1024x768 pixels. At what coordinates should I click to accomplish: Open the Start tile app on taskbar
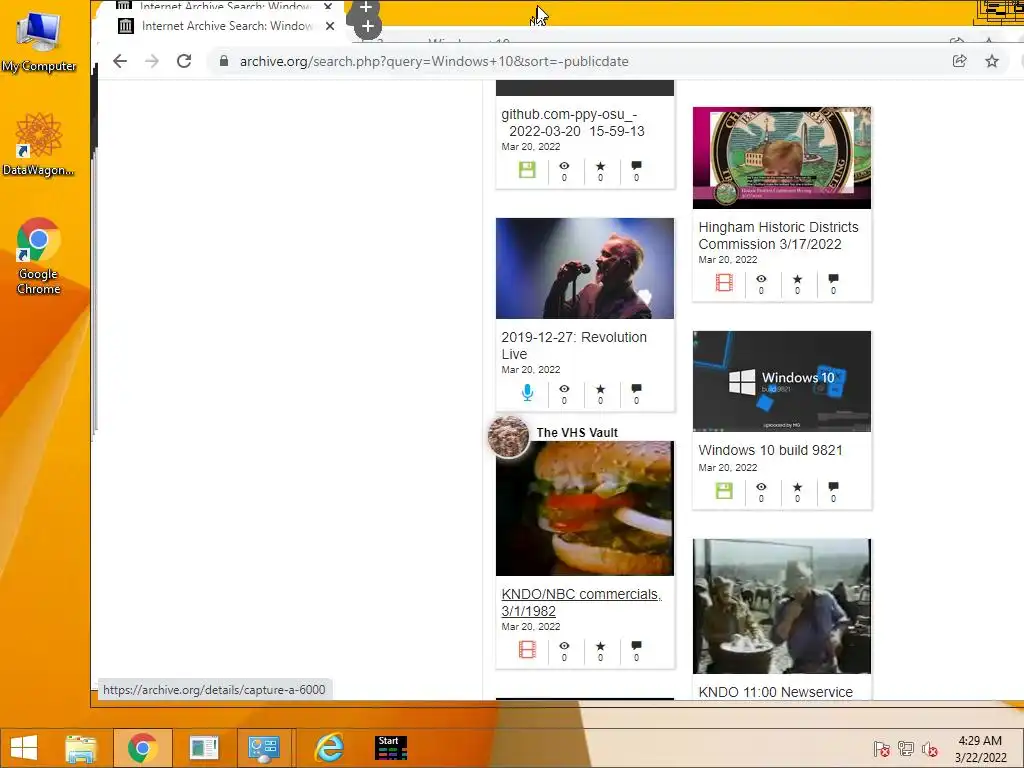(391, 748)
